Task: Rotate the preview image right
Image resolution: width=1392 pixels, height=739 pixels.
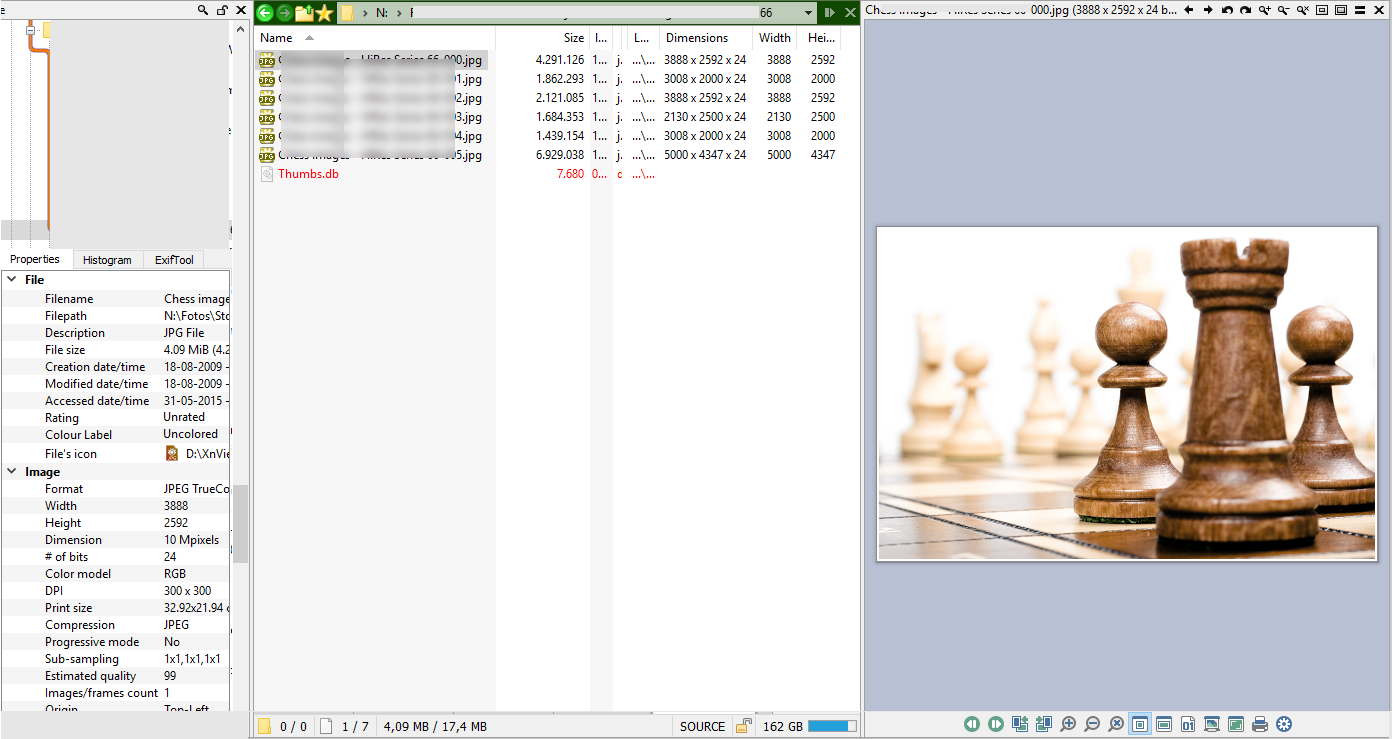Action: click(1245, 10)
